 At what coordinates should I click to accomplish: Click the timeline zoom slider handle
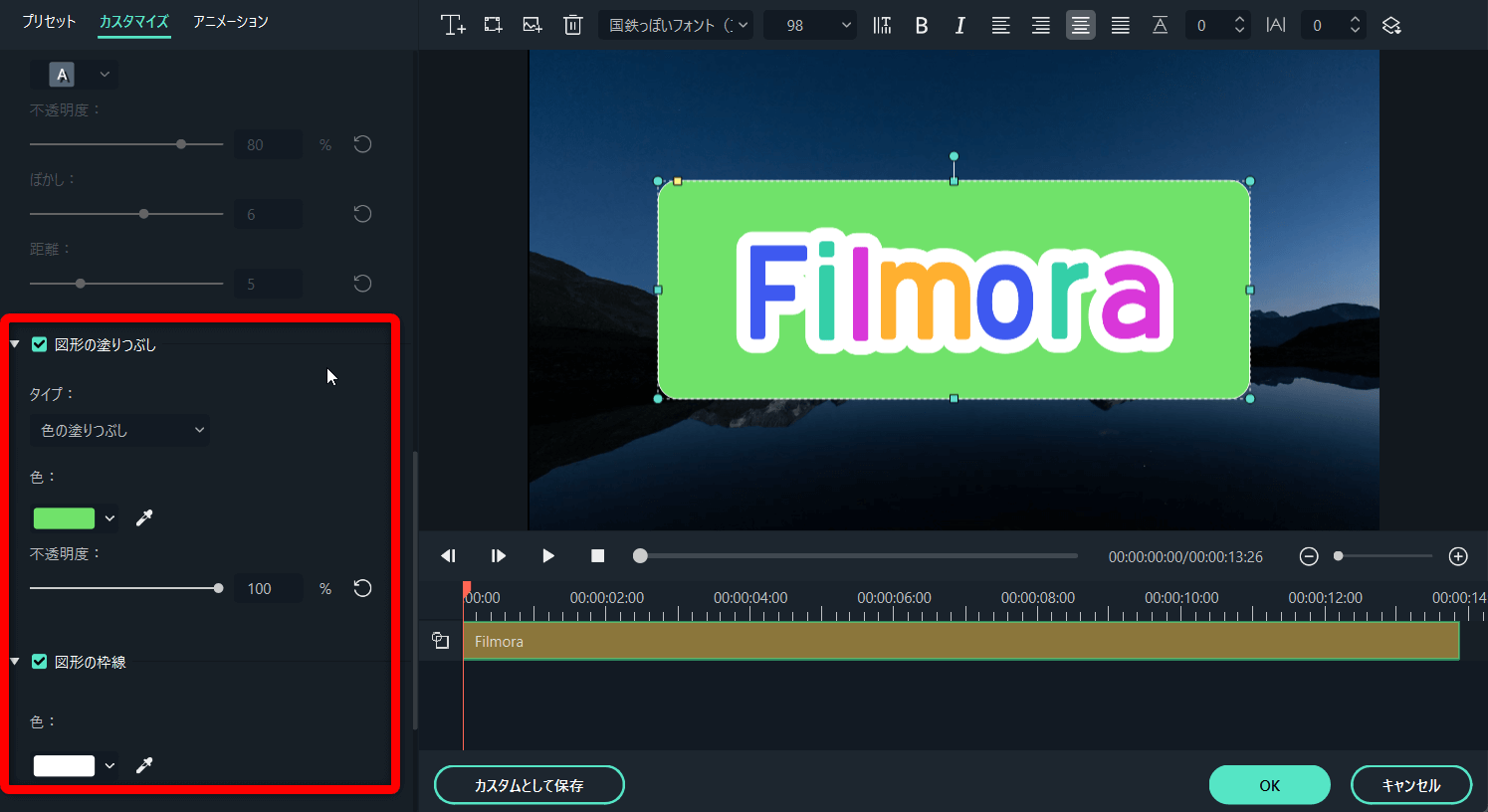(1339, 556)
